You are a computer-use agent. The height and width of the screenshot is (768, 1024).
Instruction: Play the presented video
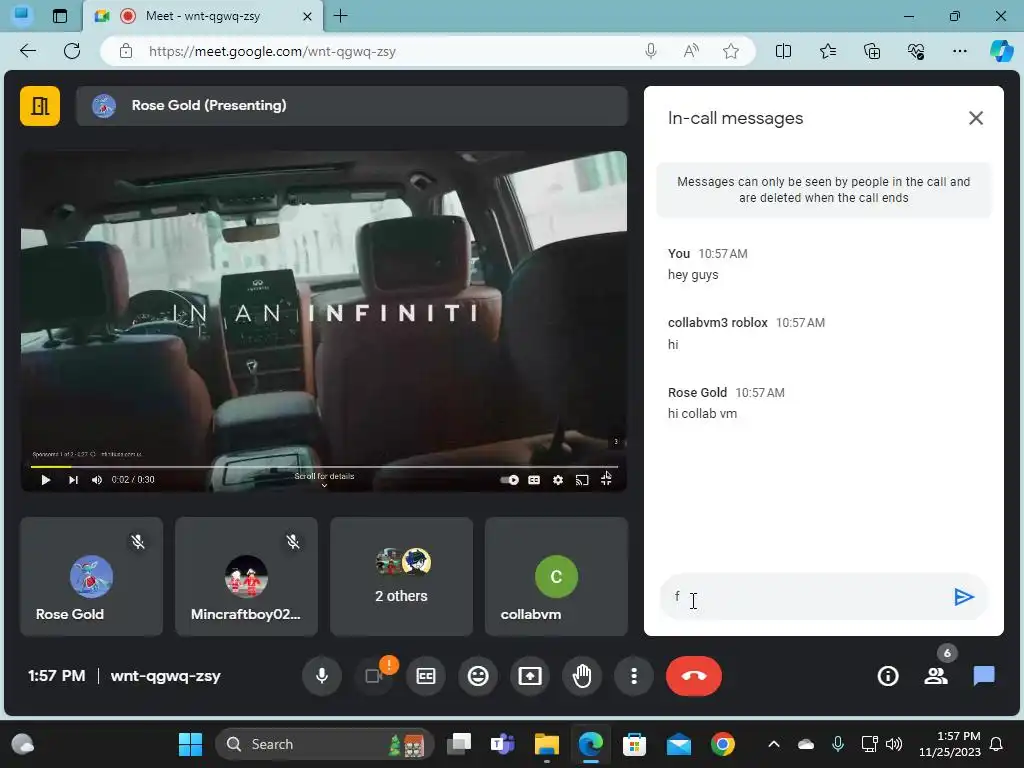45,480
